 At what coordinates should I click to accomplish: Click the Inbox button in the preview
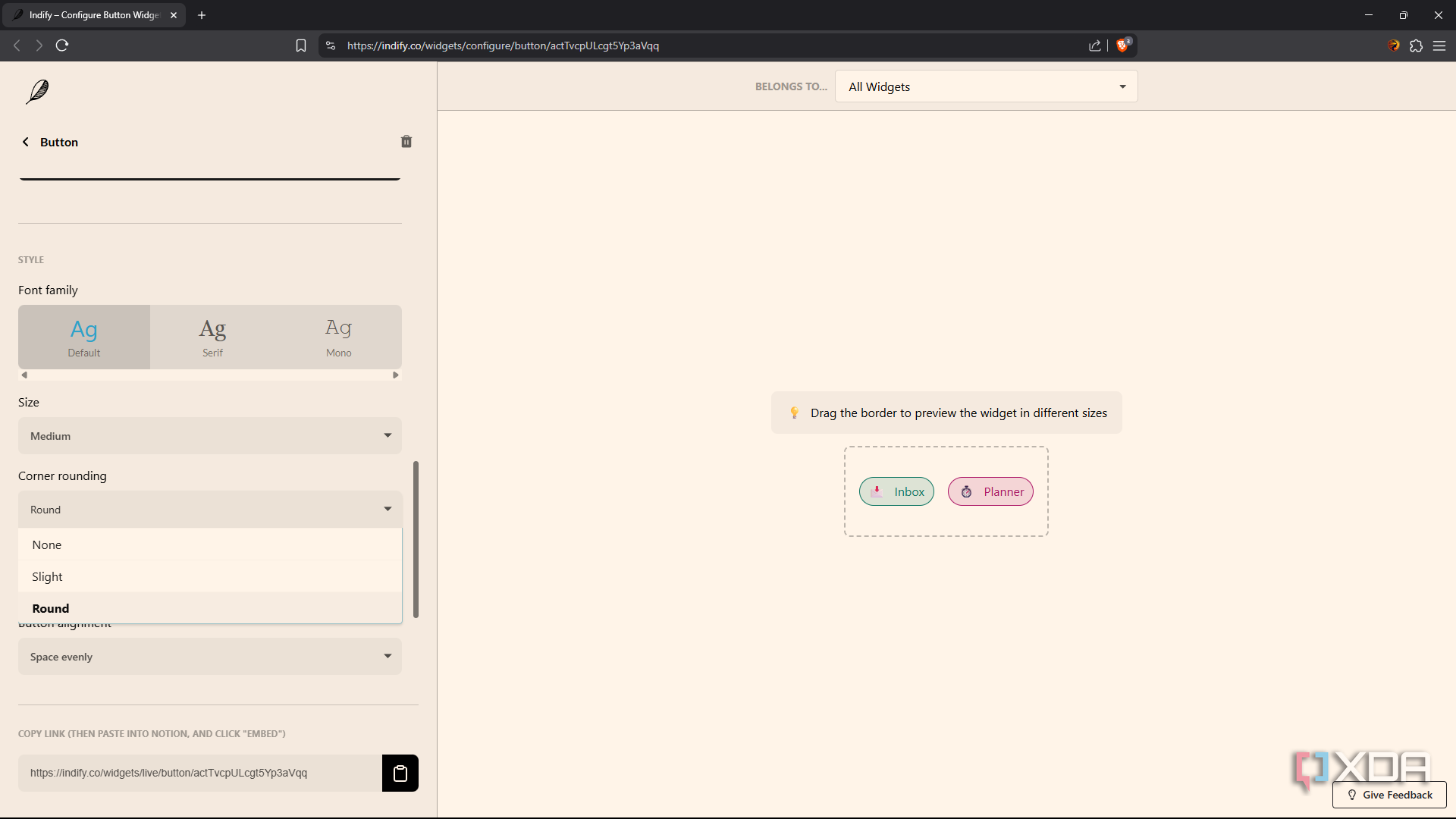[896, 491]
